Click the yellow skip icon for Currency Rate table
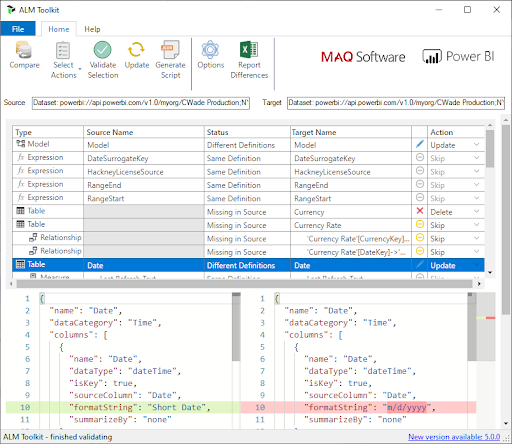This screenshot has width=512, height=444. click(420, 224)
